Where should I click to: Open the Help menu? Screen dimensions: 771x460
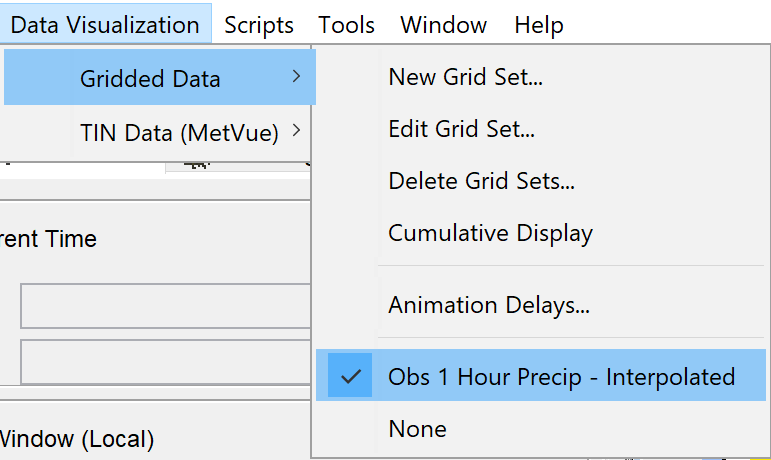pyautogui.click(x=538, y=24)
